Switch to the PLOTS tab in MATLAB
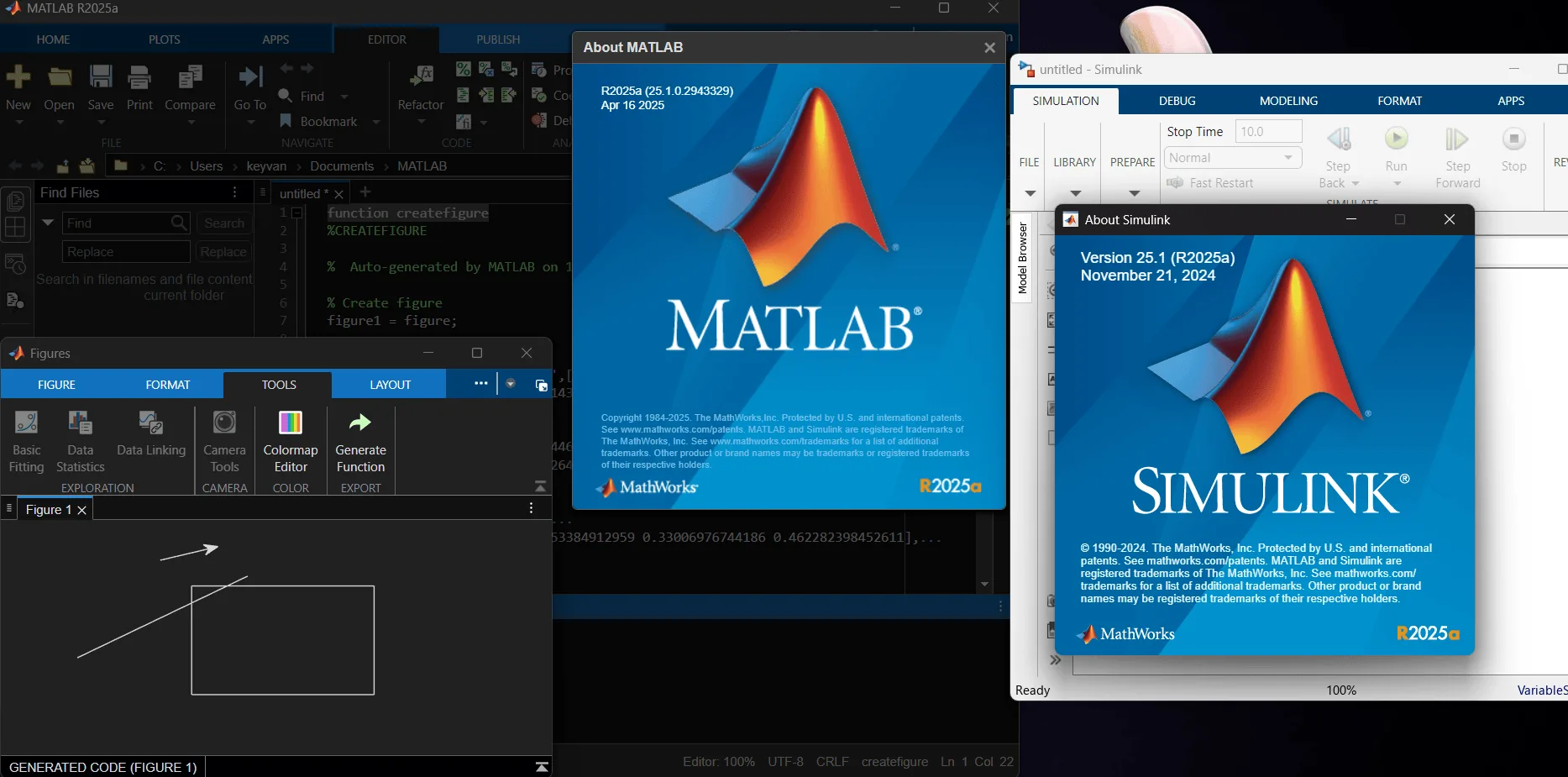The height and width of the screenshot is (777, 1568). pyautogui.click(x=165, y=39)
